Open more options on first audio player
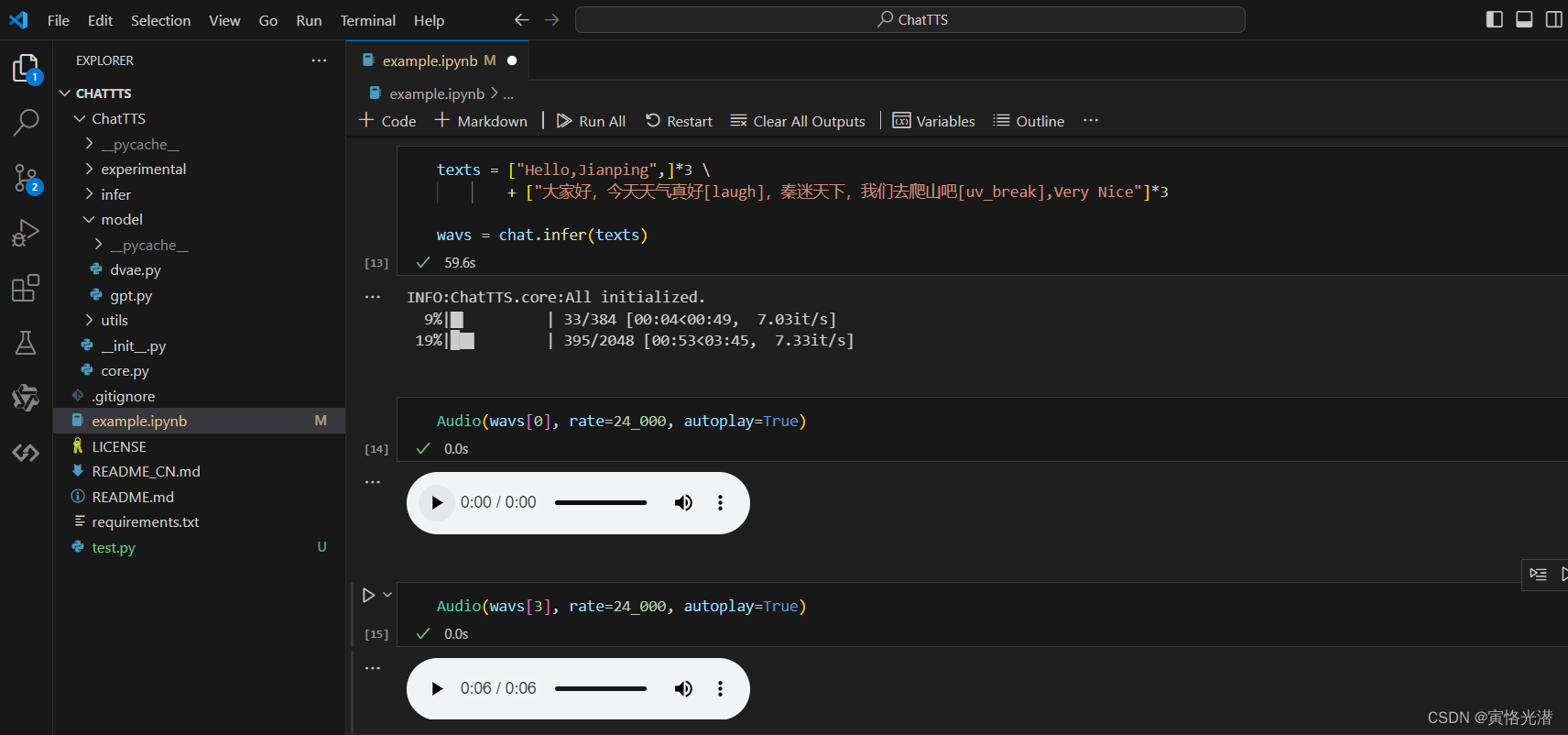Viewport: 1568px width, 735px height. click(720, 502)
